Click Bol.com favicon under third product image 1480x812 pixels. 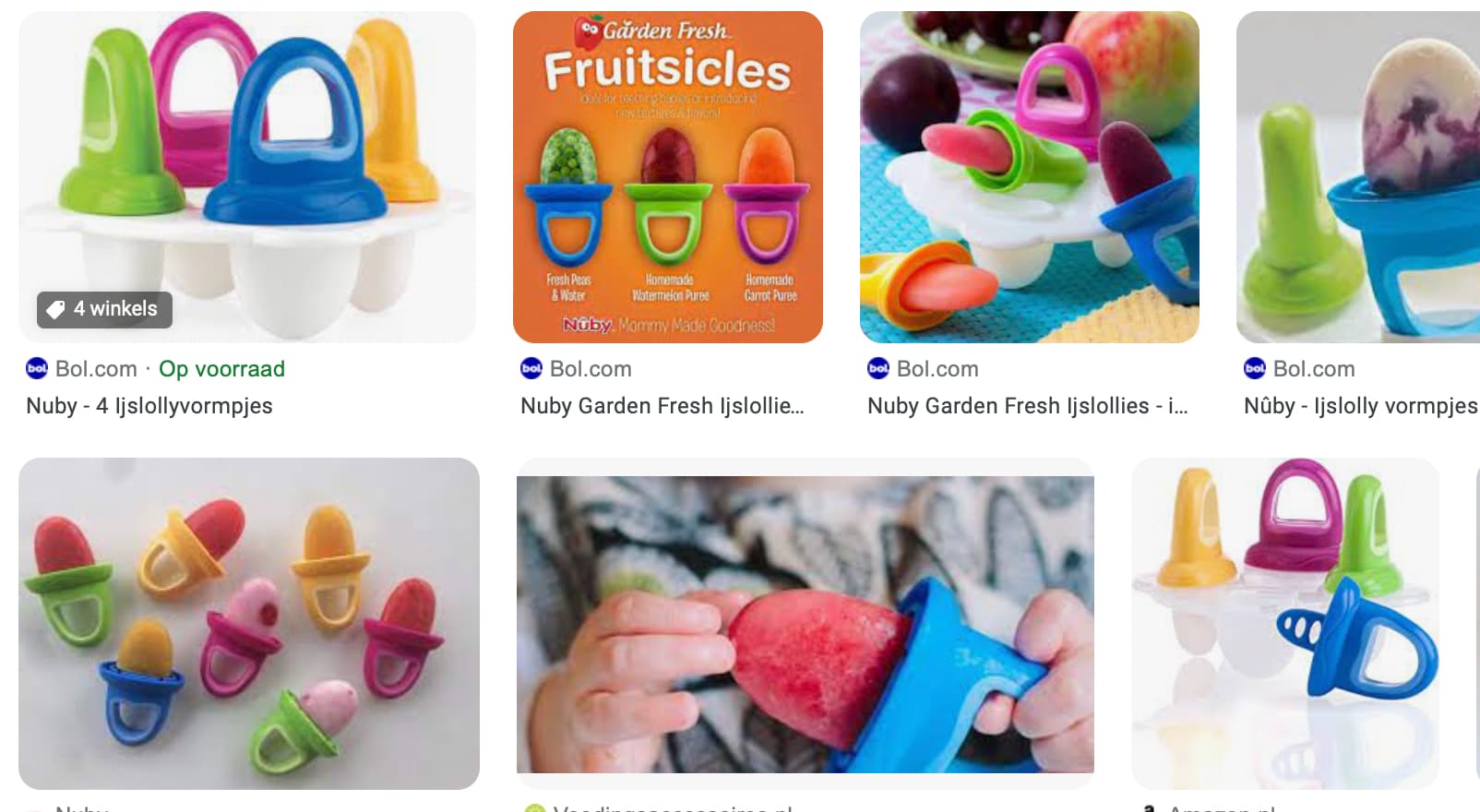coord(878,369)
